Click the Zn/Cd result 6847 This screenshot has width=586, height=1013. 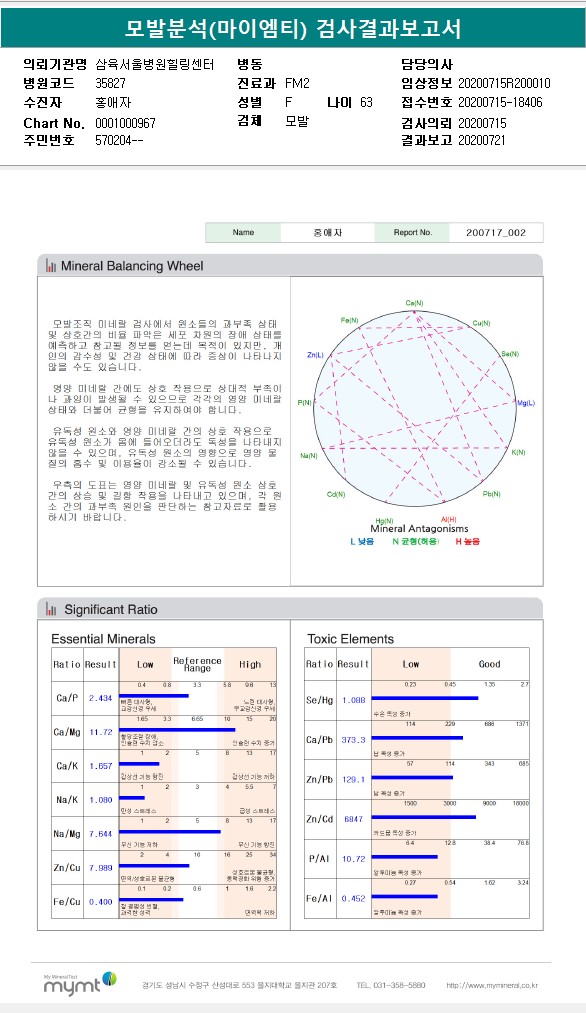[x=353, y=819]
